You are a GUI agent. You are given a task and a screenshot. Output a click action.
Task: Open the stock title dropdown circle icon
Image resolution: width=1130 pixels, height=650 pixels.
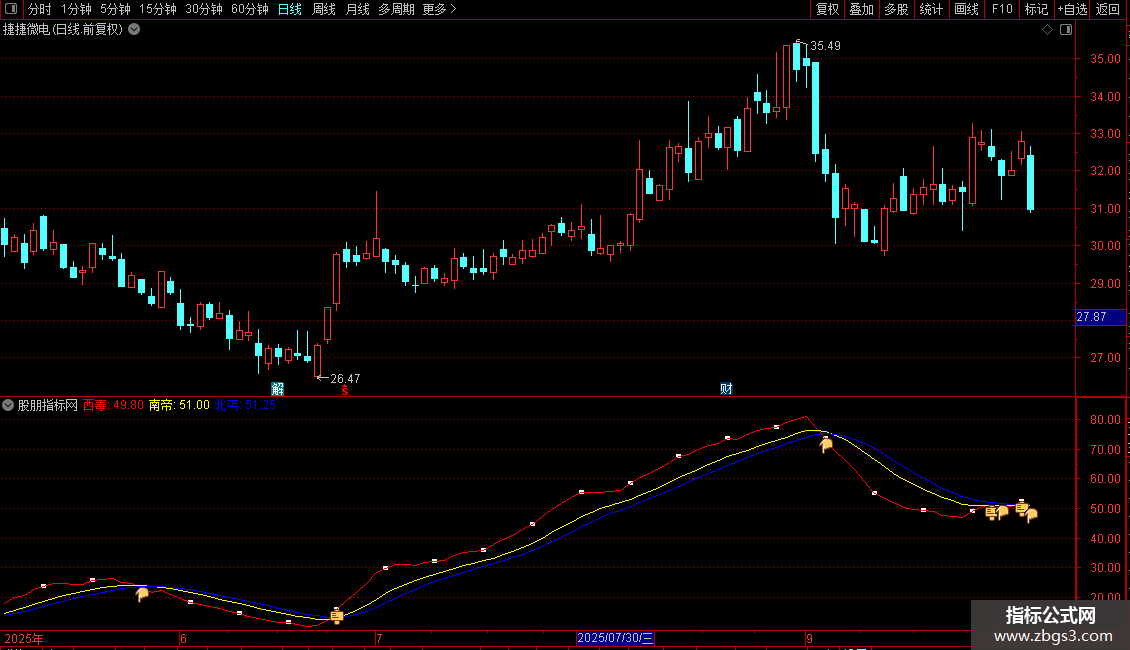134,30
